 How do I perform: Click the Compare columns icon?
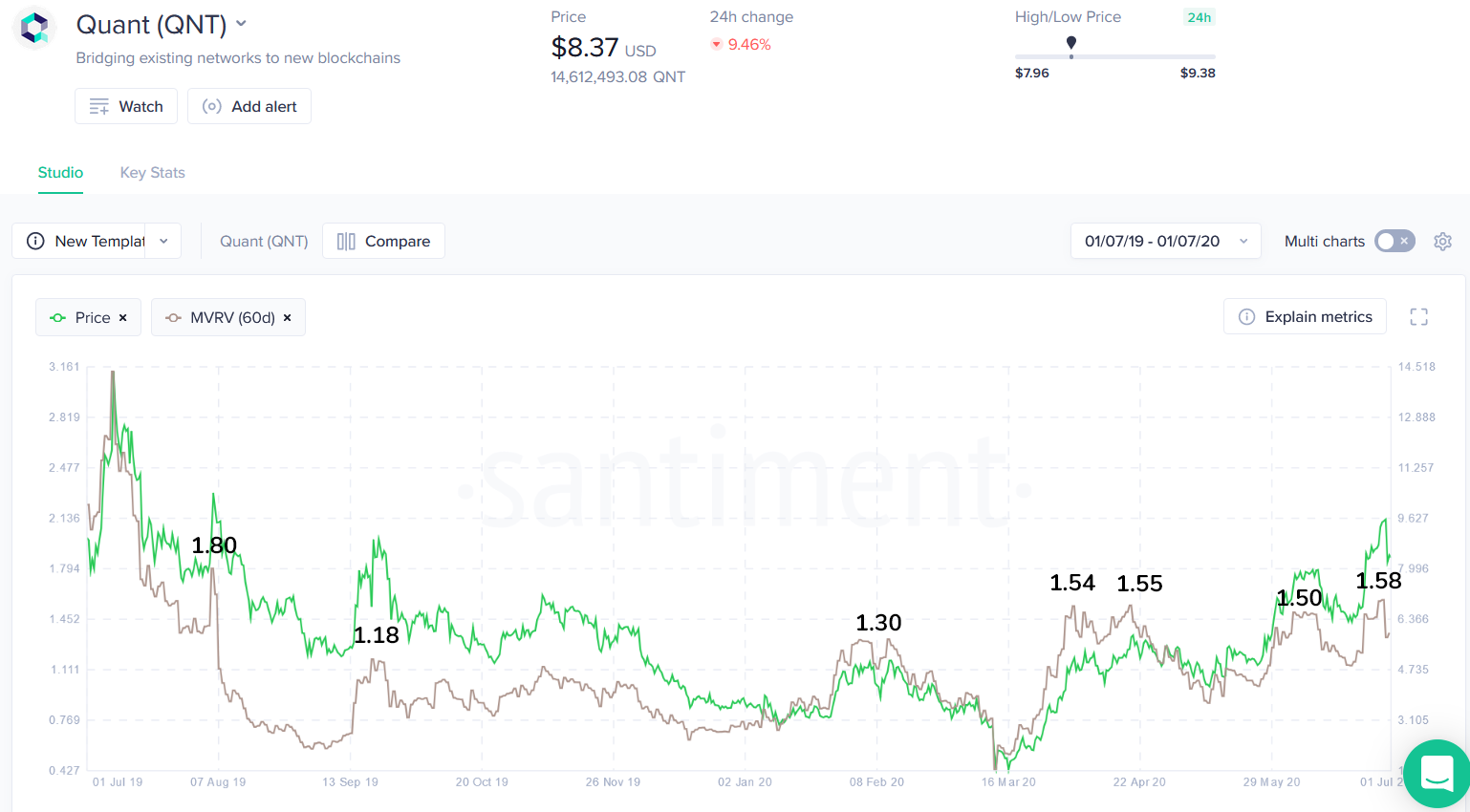(346, 242)
